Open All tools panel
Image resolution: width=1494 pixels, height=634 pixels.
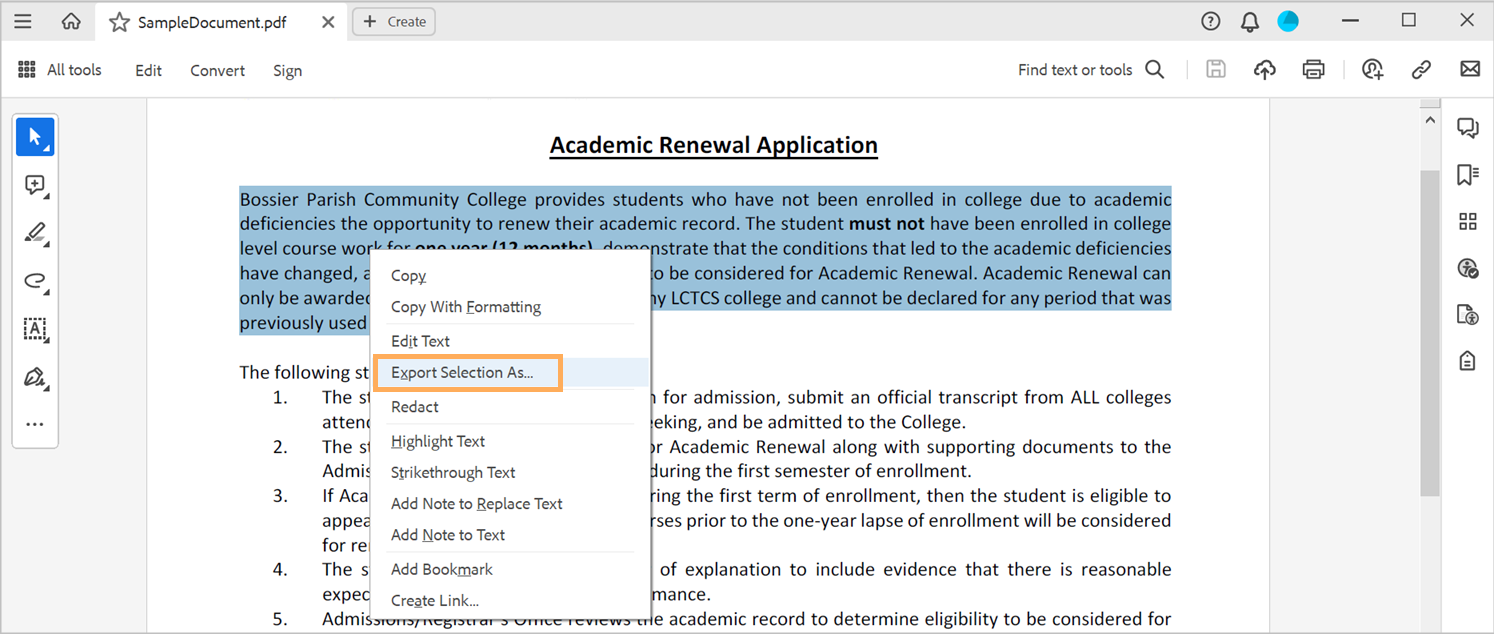point(60,70)
